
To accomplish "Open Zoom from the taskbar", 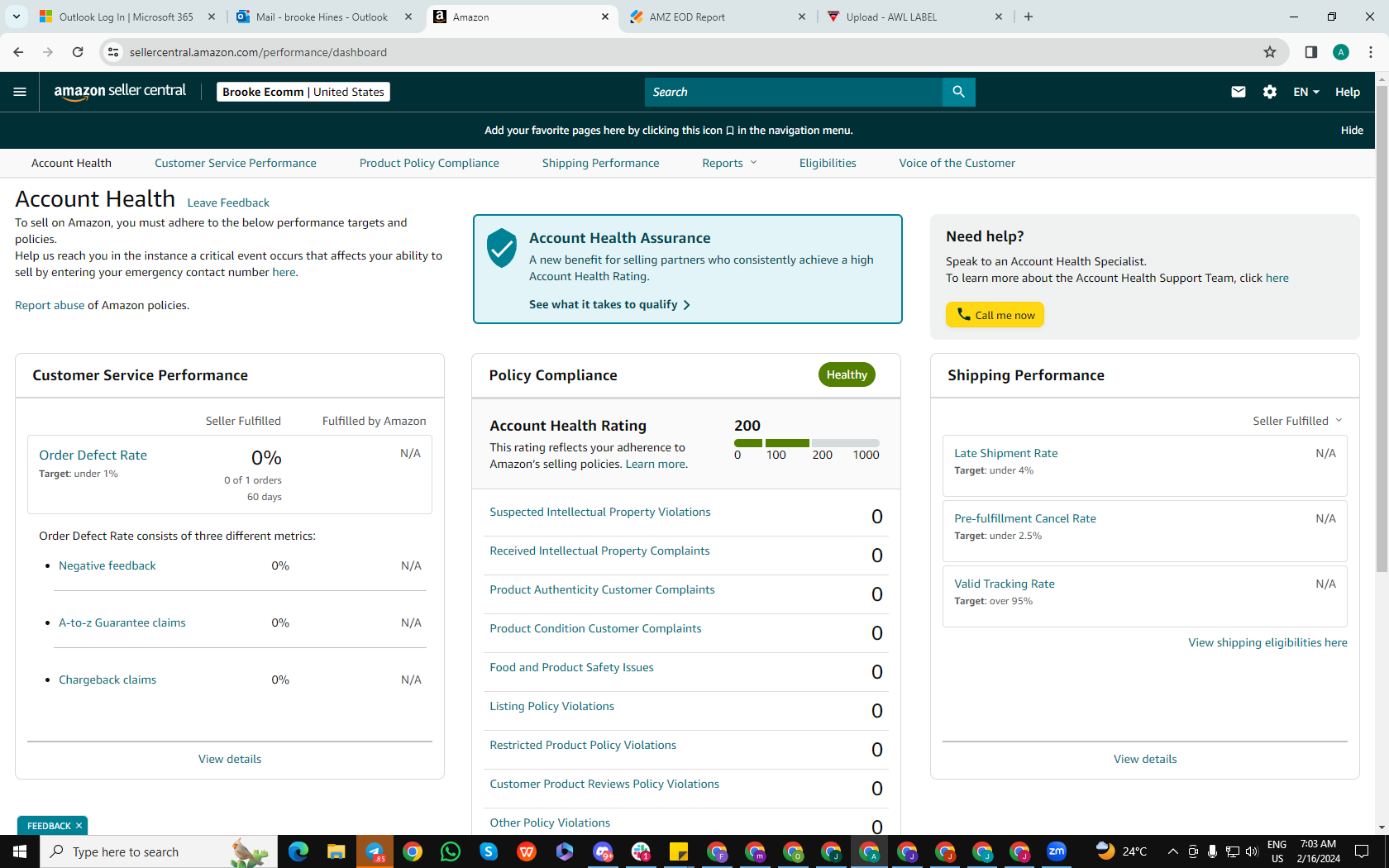I will [x=1057, y=851].
